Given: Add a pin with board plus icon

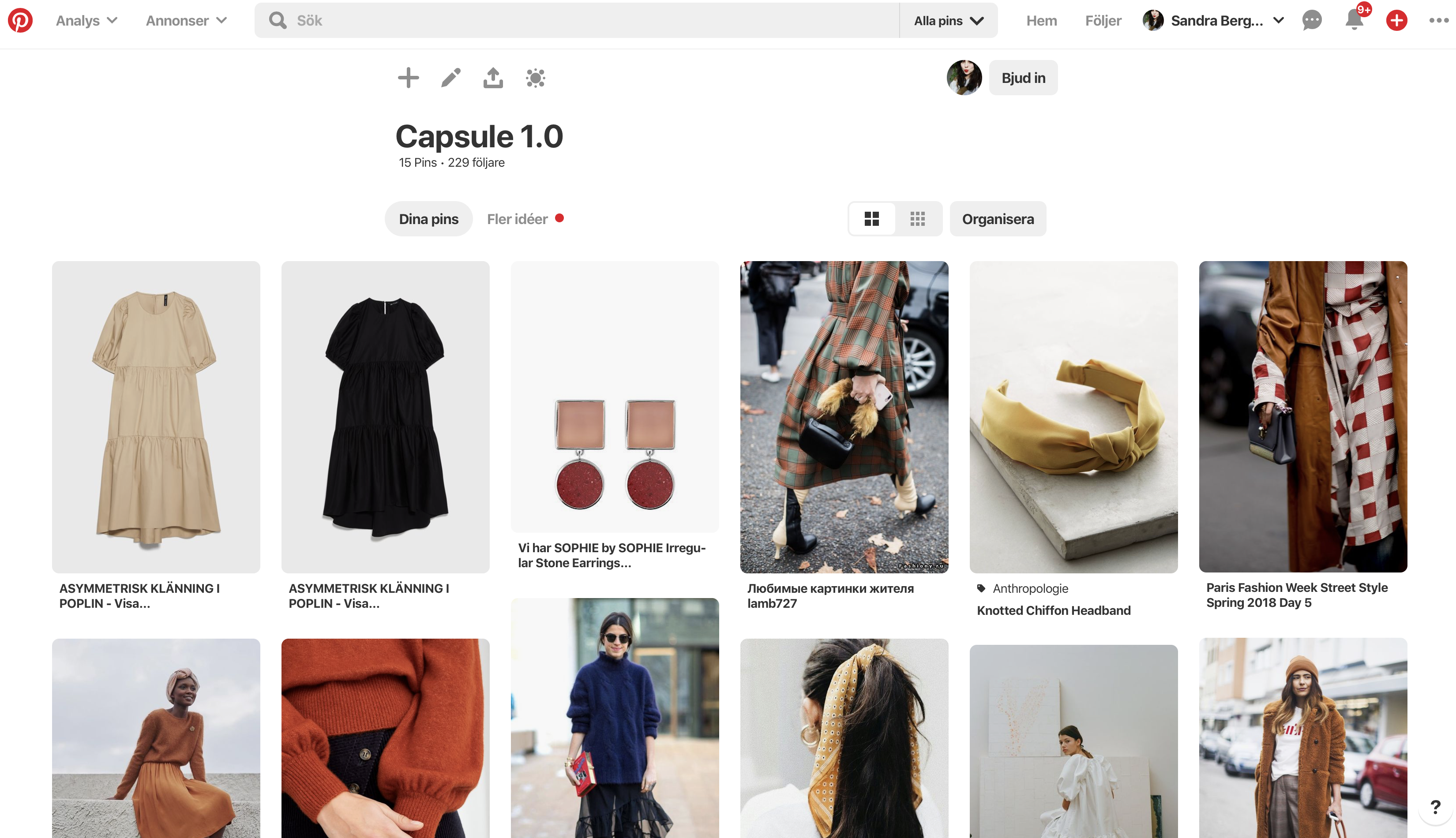Looking at the screenshot, I should click(408, 78).
